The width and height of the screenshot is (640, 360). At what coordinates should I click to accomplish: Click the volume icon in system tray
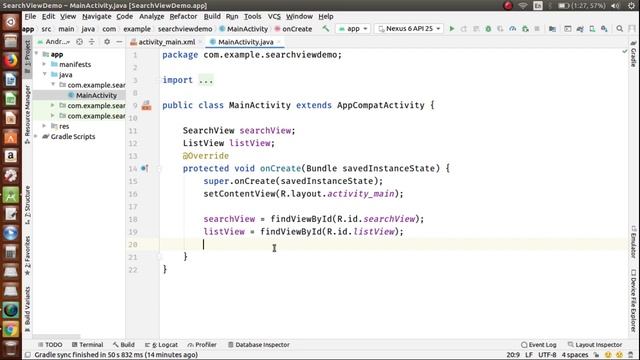pyautogui.click(x=616, y=6)
